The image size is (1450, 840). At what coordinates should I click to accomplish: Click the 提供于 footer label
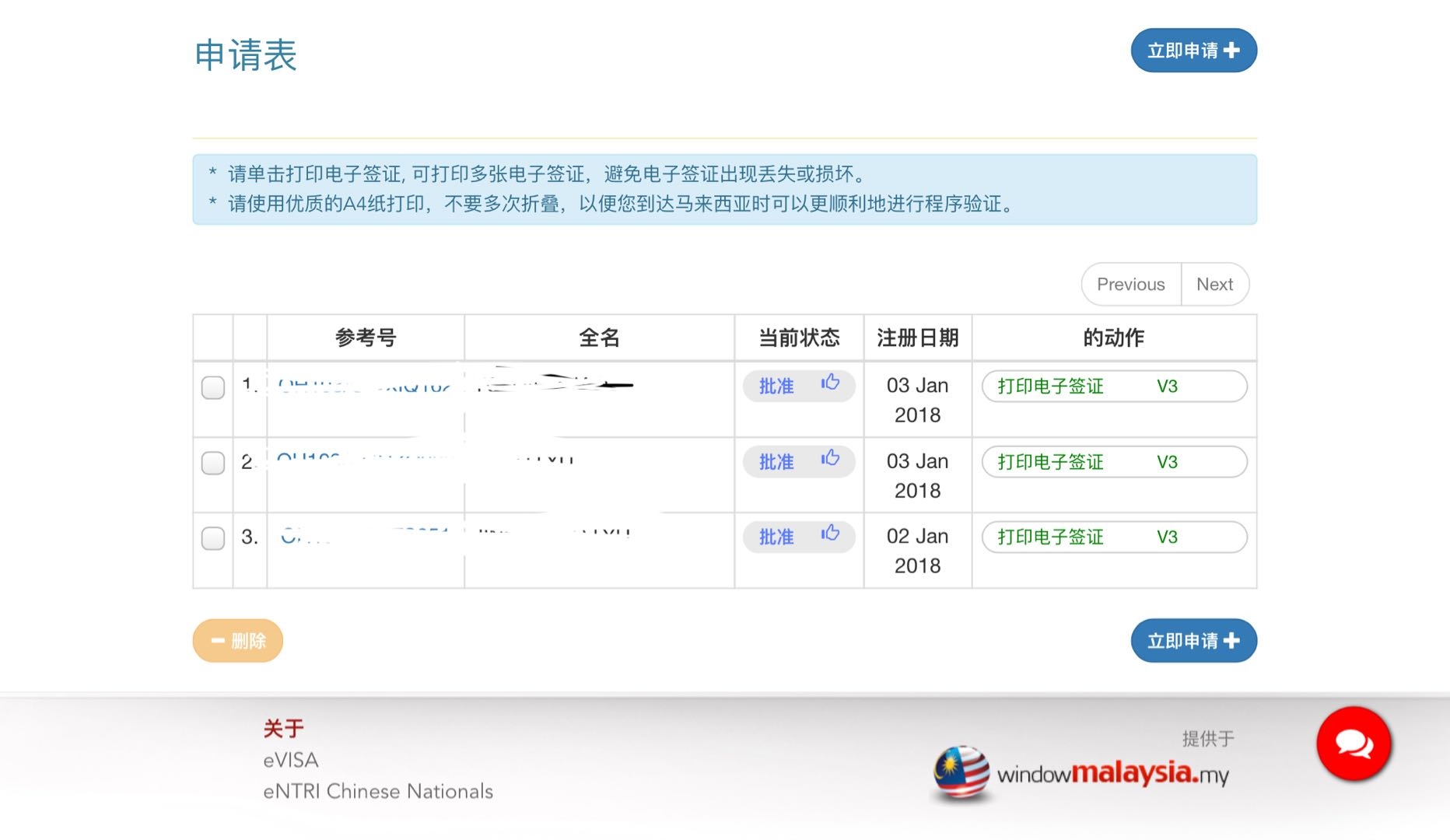(x=1208, y=738)
